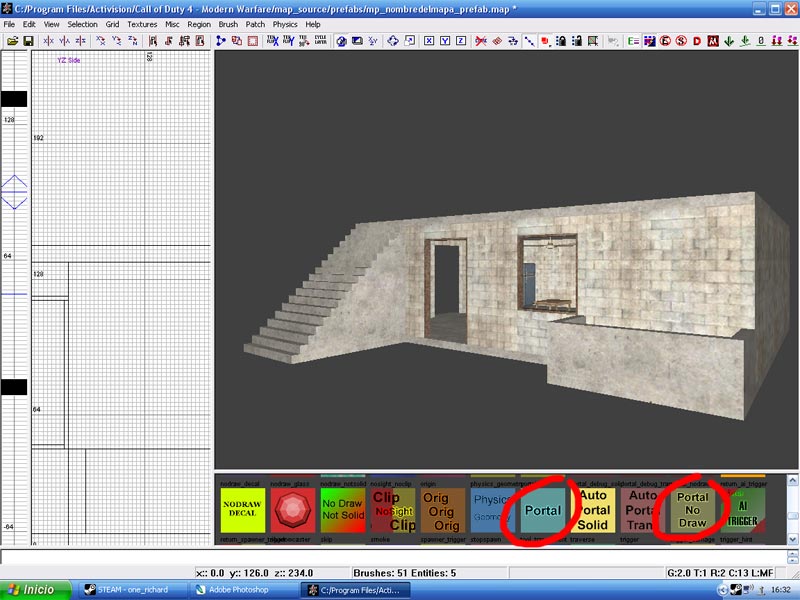Click the closed padlock toolbar icon
Image resolution: width=800 pixels, height=600 pixels.
561,41
